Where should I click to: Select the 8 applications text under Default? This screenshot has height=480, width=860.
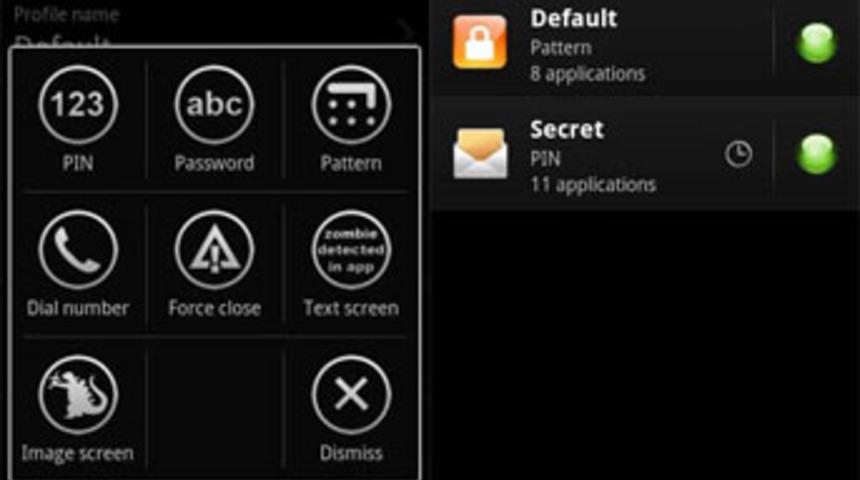[587, 74]
